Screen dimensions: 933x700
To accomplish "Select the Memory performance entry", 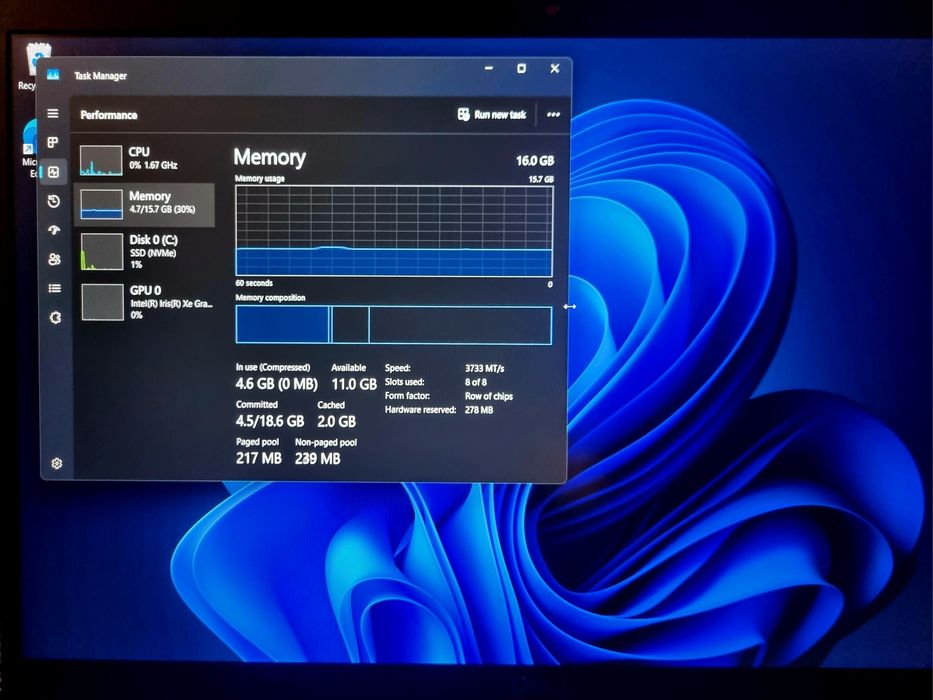I will 145,204.
